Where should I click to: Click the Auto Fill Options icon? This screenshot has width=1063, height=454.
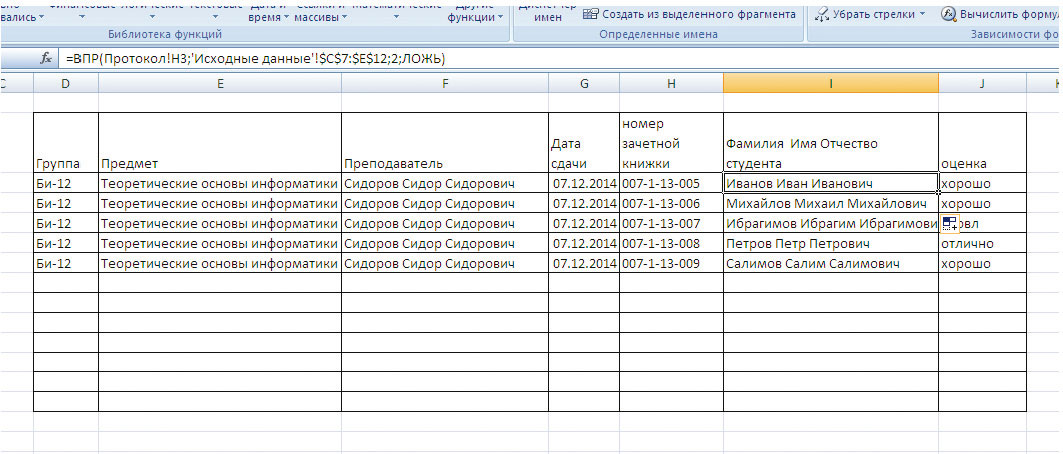(949, 224)
